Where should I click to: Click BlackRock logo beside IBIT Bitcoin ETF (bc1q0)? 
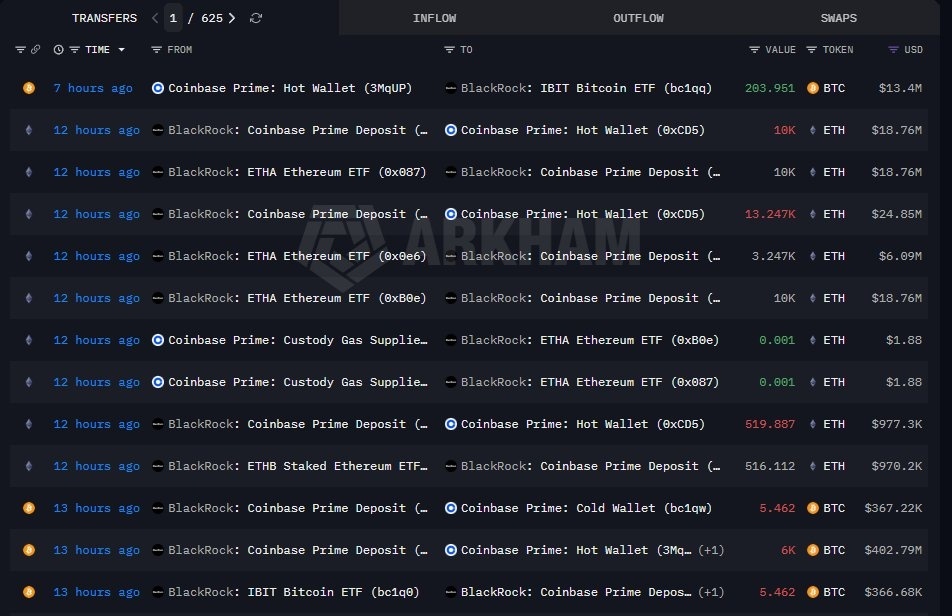pos(158,592)
